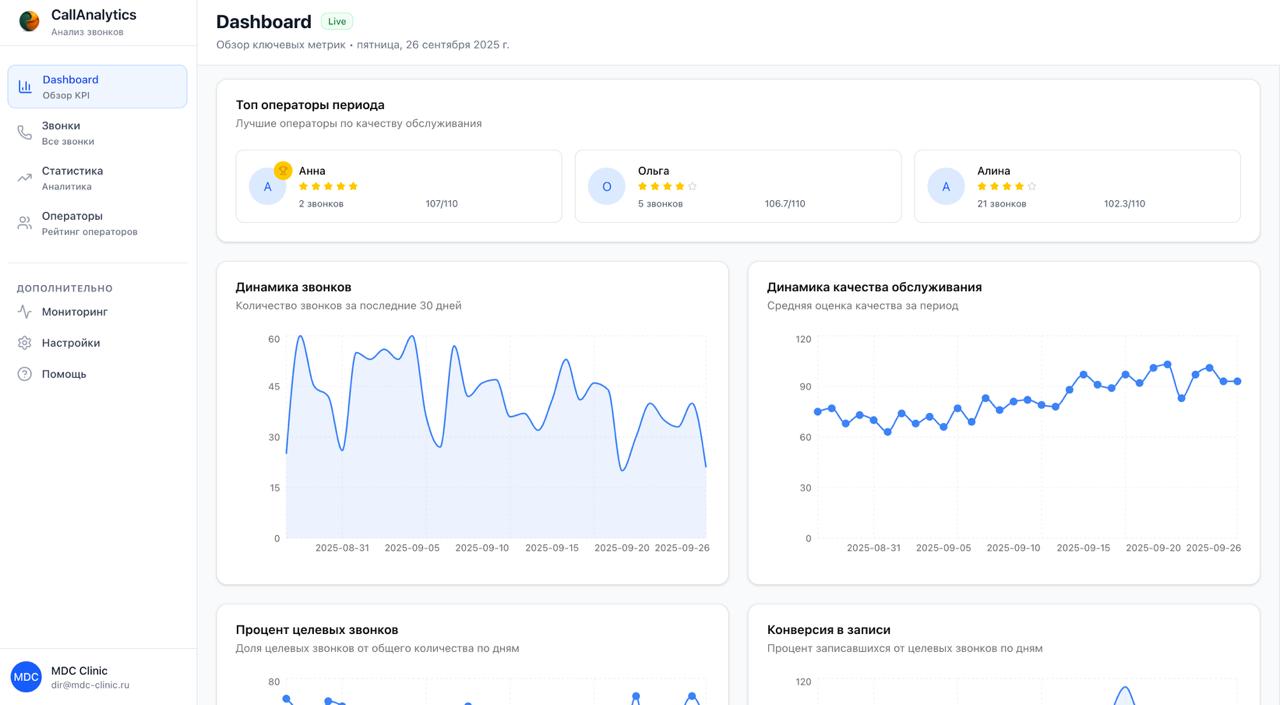The height and width of the screenshot is (705, 1280).
Task: Click the gear icon beside Настройки
Action: (25, 343)
